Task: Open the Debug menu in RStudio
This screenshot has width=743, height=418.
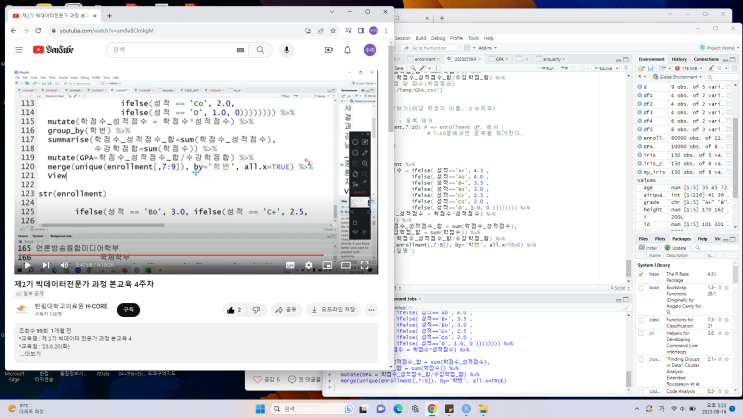Action: [438, 38]
